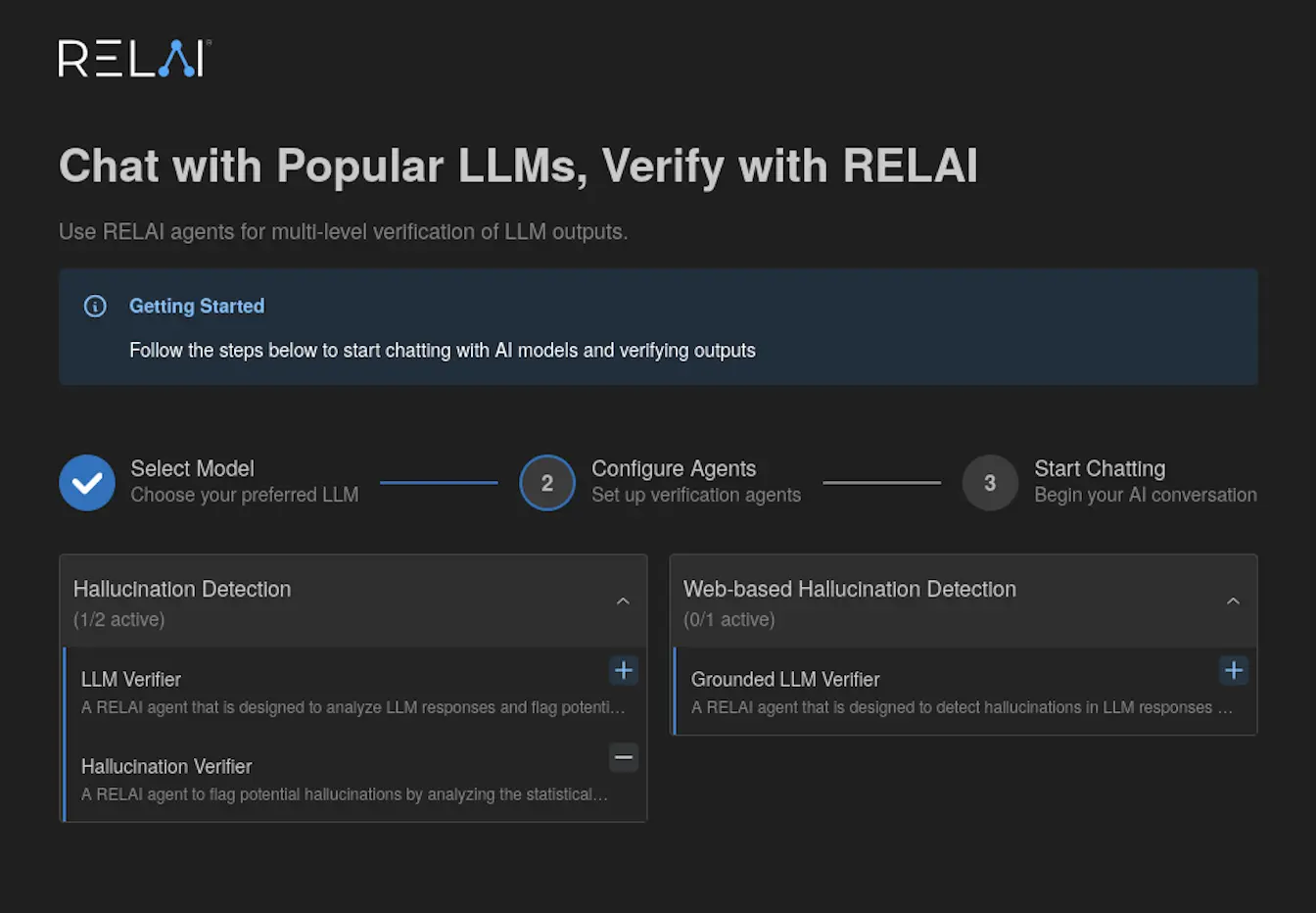Image resolution: width=1316 pixels, height=913 pixels.
Task: Click the step 3 Start Chatting circle
Action: click(x=990, y=483)
